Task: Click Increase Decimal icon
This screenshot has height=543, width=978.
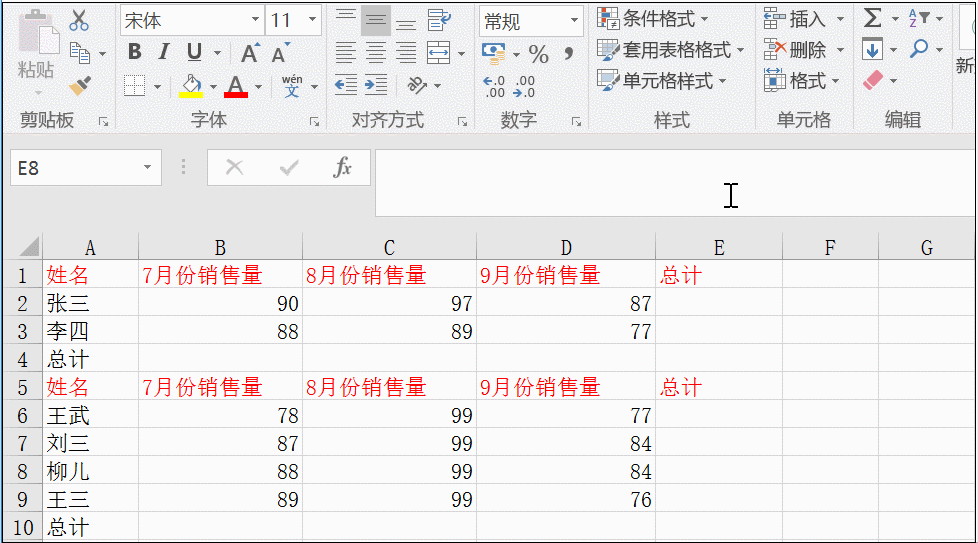Action: coord(494,87)
